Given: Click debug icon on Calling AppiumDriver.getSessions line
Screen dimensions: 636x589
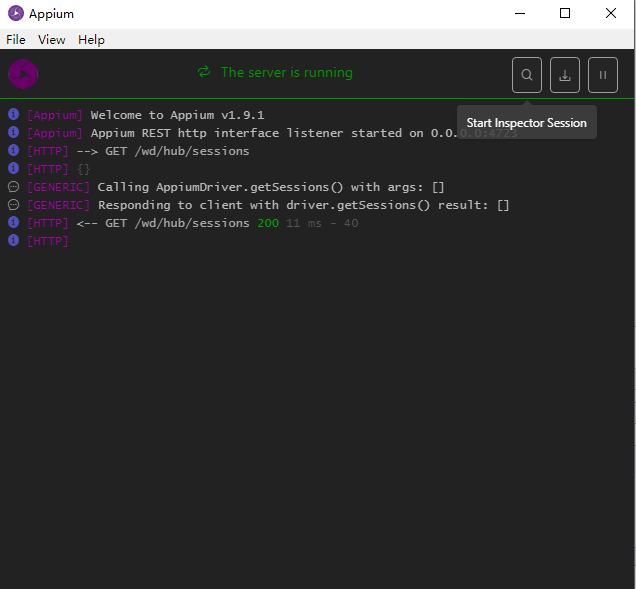Looking at the screenshot, I should coord(13,187).
